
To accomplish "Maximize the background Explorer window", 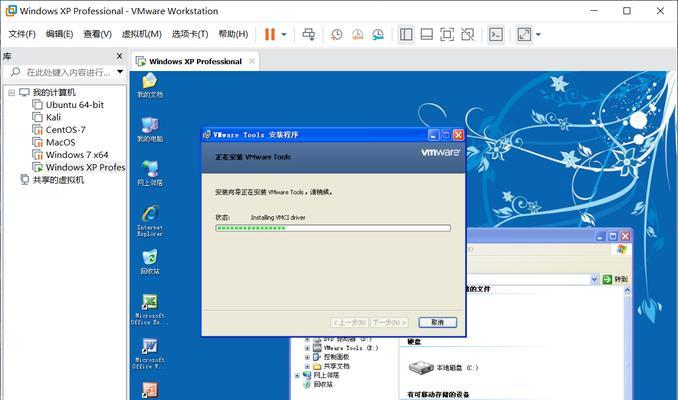I will [x=613, y=236].
